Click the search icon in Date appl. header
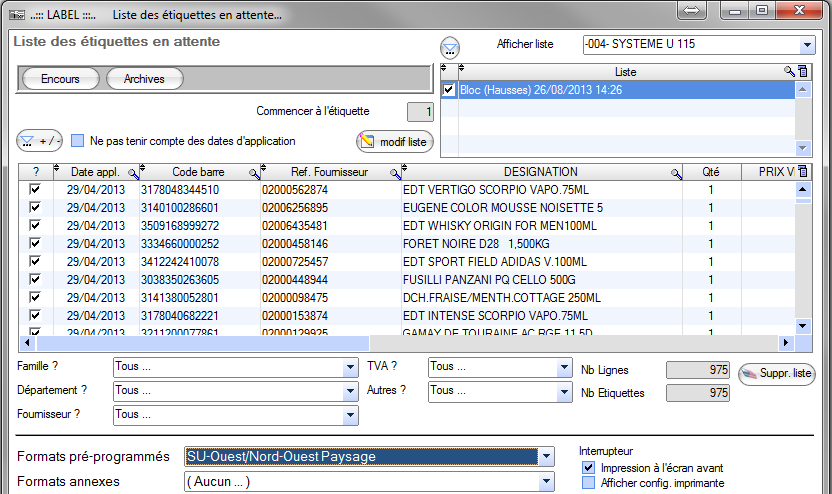This screenshot has width=832, height=494. 133,173
